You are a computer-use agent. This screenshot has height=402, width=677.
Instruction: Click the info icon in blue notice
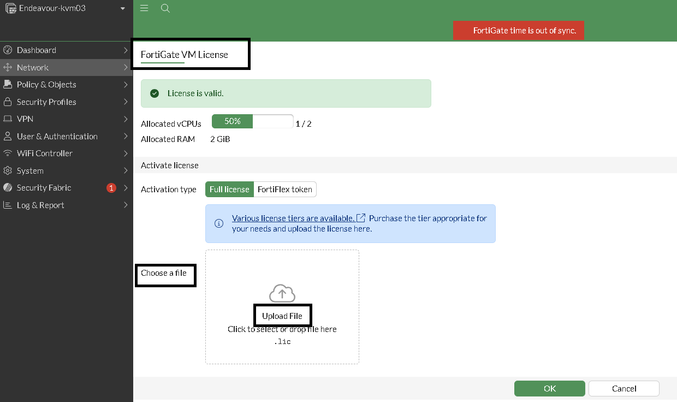[x=219, y=223]
